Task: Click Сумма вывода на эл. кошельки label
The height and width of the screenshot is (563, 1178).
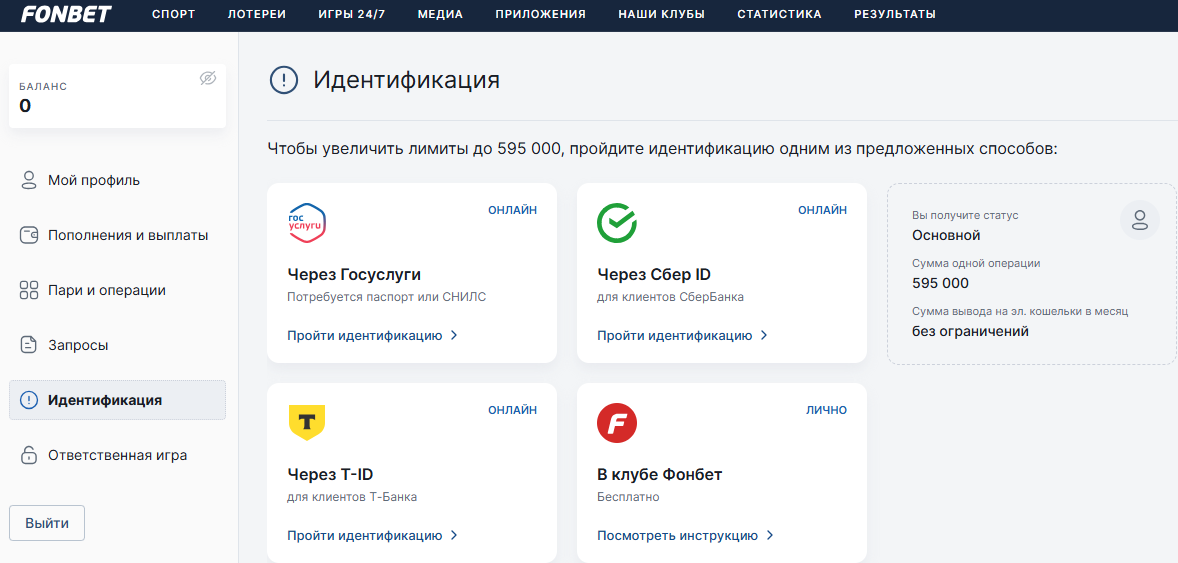Action: 1020,310
